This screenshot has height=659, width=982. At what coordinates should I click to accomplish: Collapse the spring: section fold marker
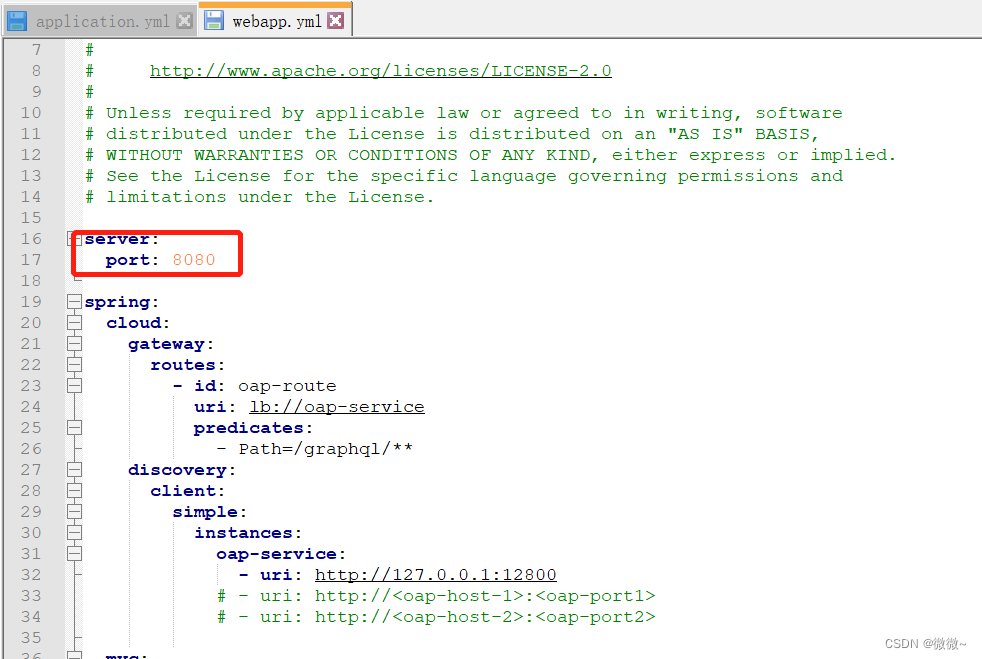pyautogui.click(x=75, y=301)
